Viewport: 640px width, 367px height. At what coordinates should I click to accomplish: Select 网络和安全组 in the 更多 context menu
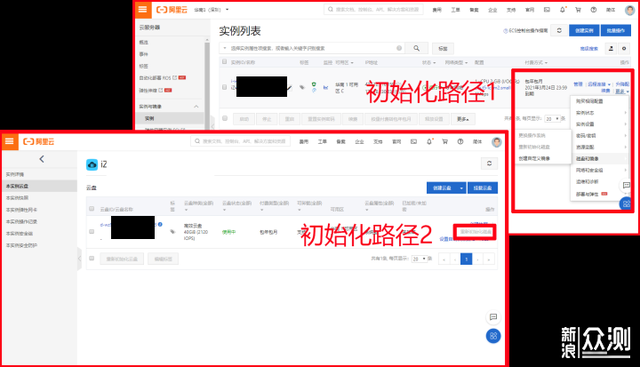point(600,170)
